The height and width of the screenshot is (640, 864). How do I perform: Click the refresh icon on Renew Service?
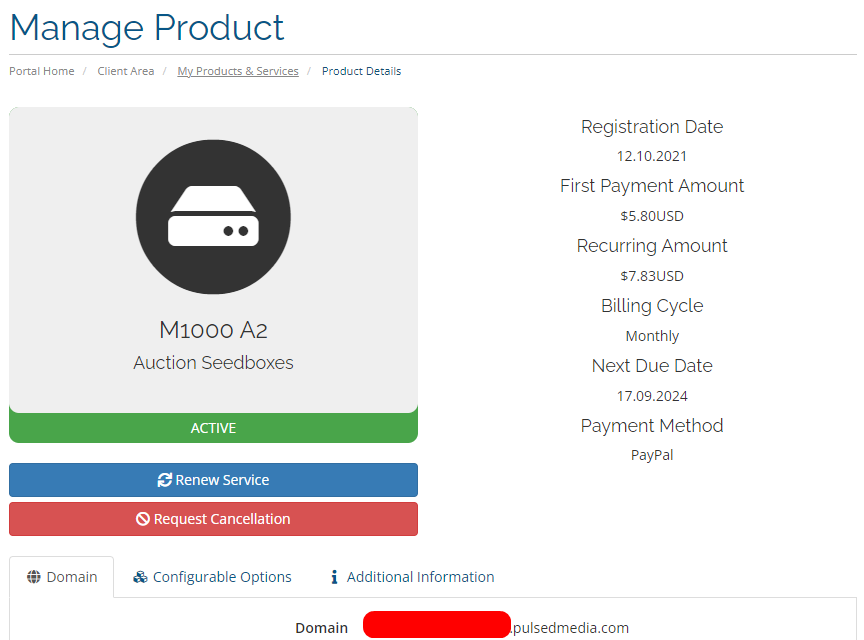click(x=164, y=480)
